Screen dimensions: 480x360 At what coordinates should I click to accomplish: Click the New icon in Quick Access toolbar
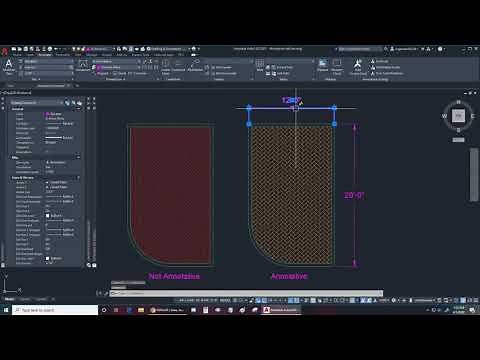(x=14, y=49)
